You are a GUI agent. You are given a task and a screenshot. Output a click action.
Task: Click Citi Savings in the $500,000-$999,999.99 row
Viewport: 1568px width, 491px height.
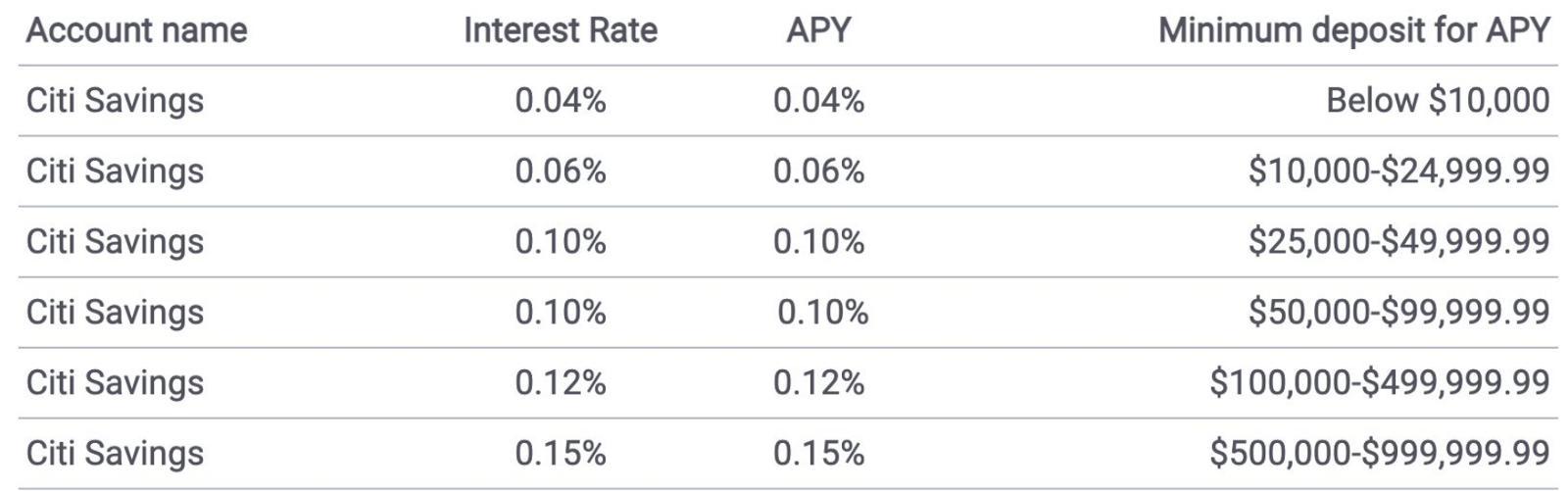[115, 453]
